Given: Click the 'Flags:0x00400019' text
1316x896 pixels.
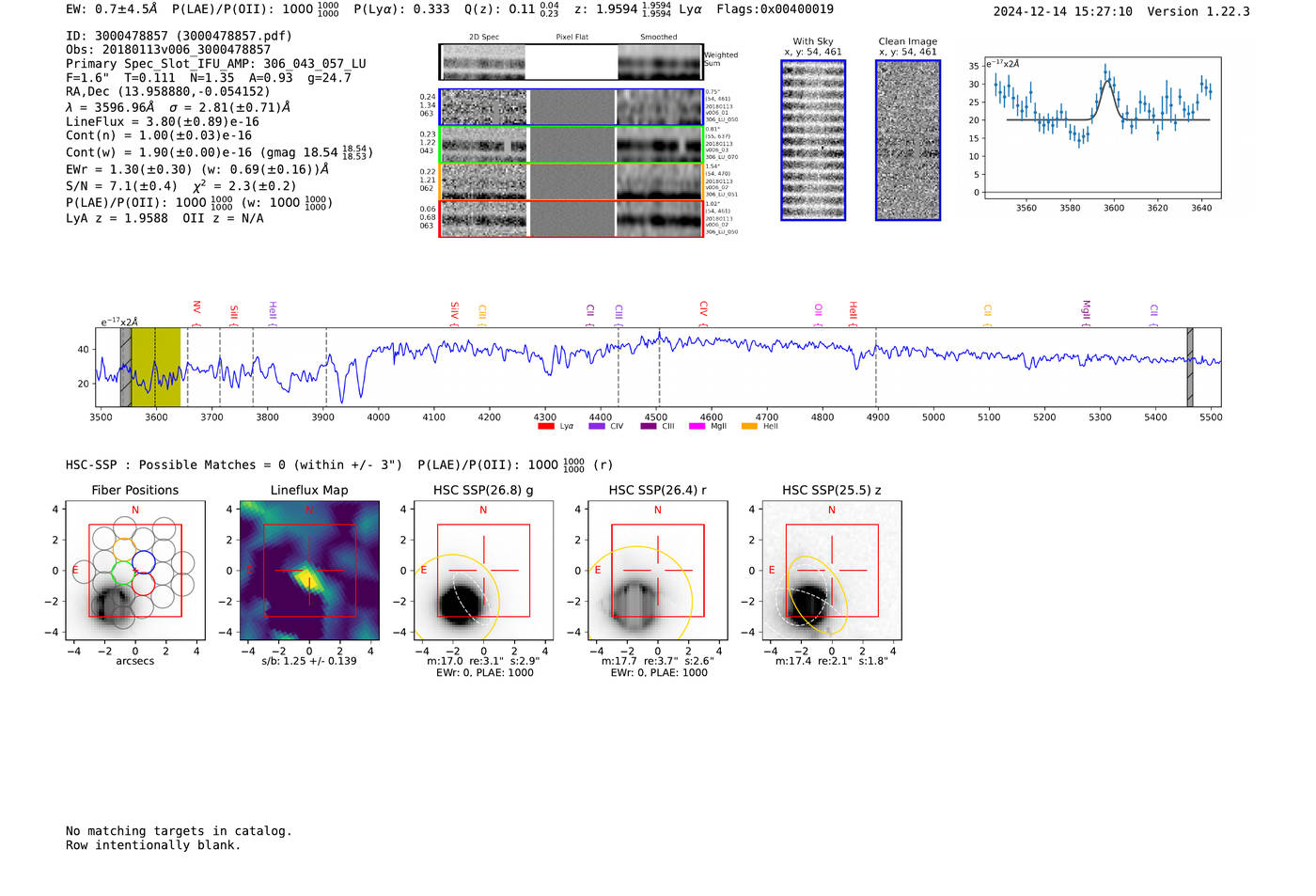Looking at the screenshot, I should (x=775, y=9).
